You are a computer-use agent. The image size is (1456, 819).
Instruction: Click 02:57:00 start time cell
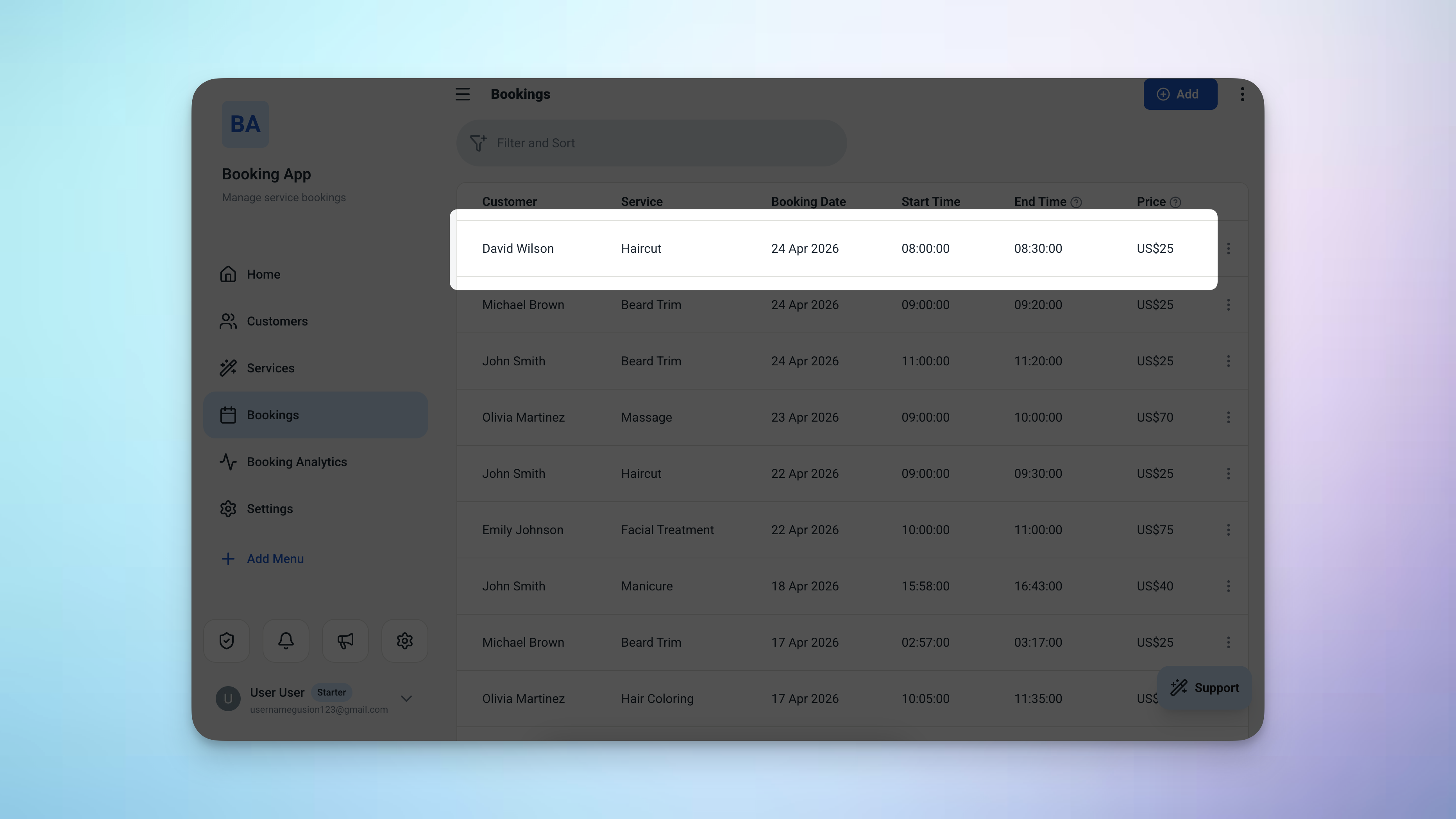[x=925, y=643]
